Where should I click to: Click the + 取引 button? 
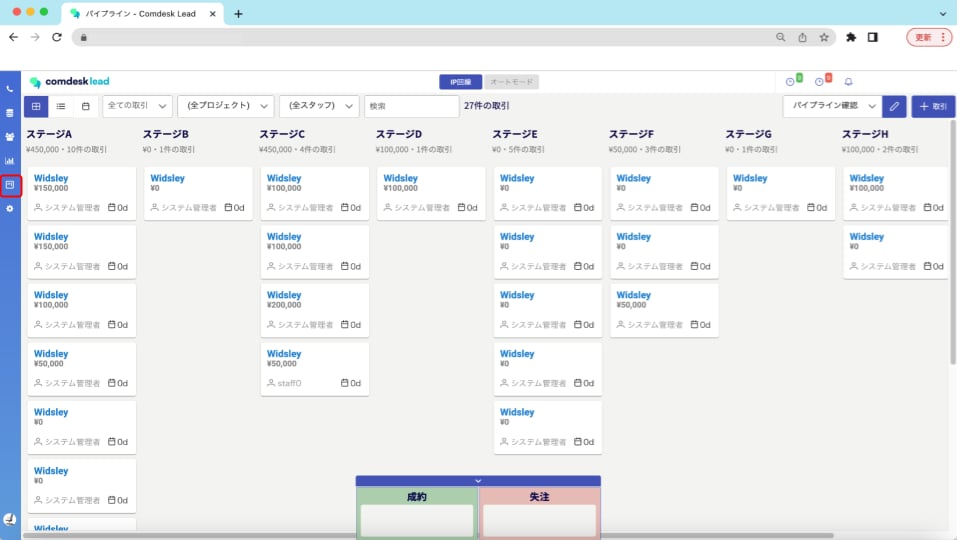tap(933, 107)
